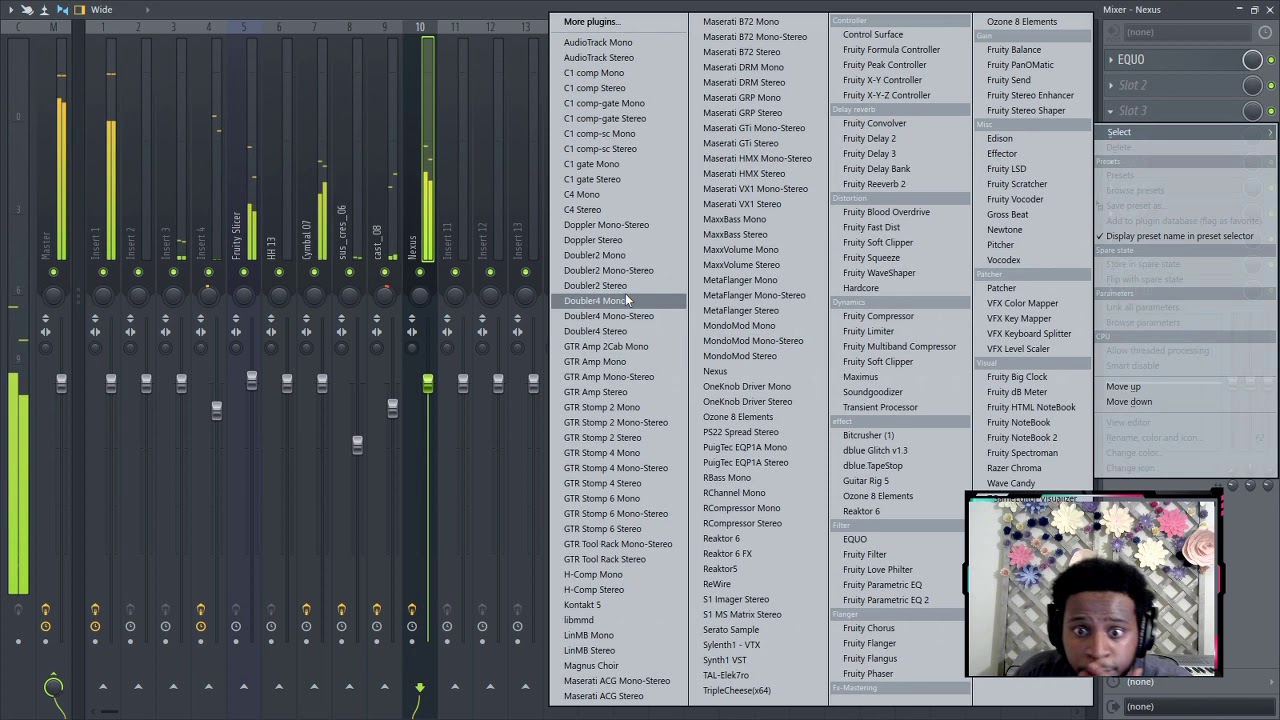This screenshot has width=1280, height=720.
Task: Click the Master track volume fader
Action: tap(61, 383)
